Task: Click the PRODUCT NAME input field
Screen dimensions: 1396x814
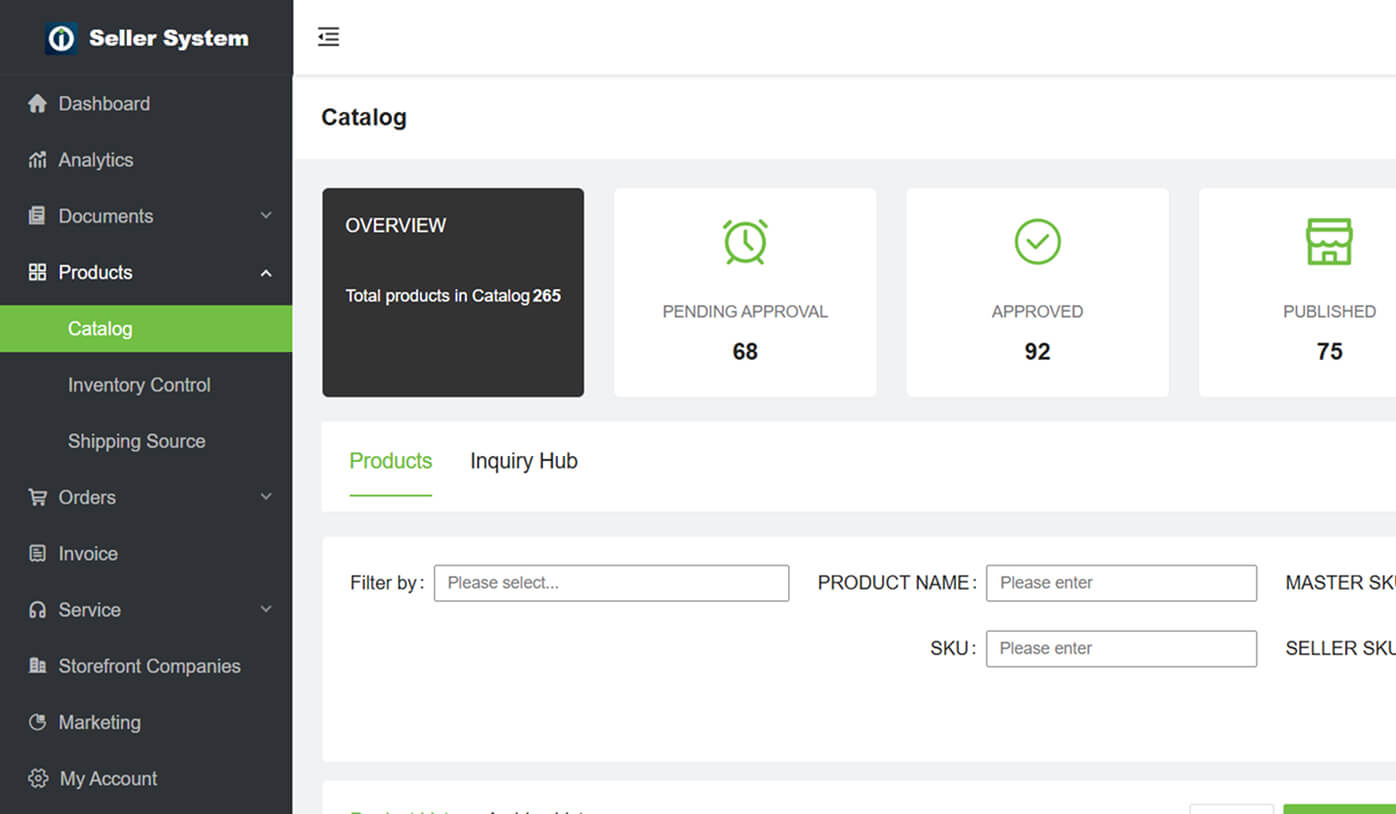Action: (1121, 583)
